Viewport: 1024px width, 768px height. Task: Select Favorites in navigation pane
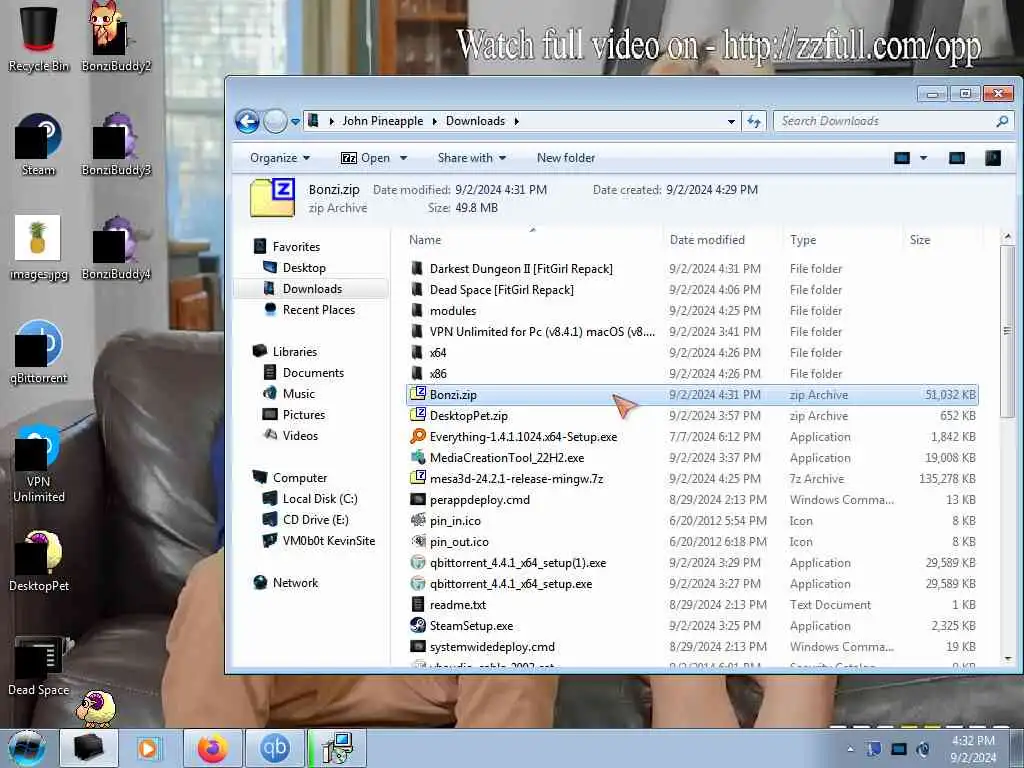(296, 247)
